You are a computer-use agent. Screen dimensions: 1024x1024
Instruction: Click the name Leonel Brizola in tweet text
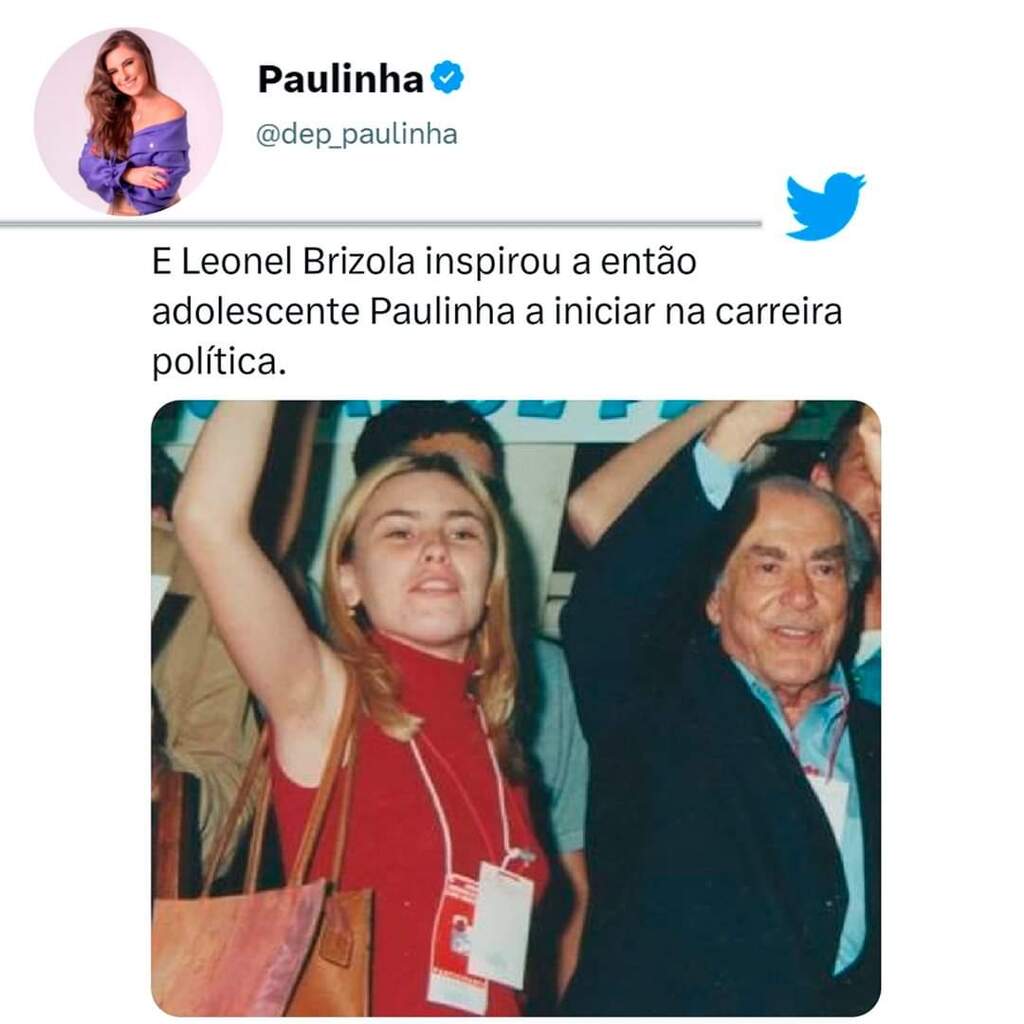point(298,261)
